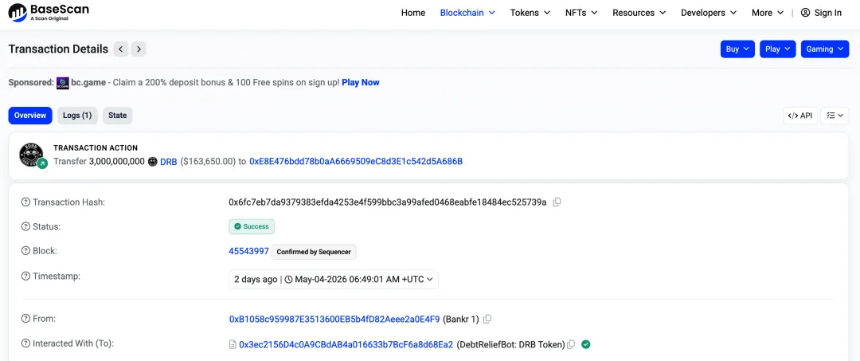Open the Gaming dropdown button
860x361 pixels.
coord(825,49)
